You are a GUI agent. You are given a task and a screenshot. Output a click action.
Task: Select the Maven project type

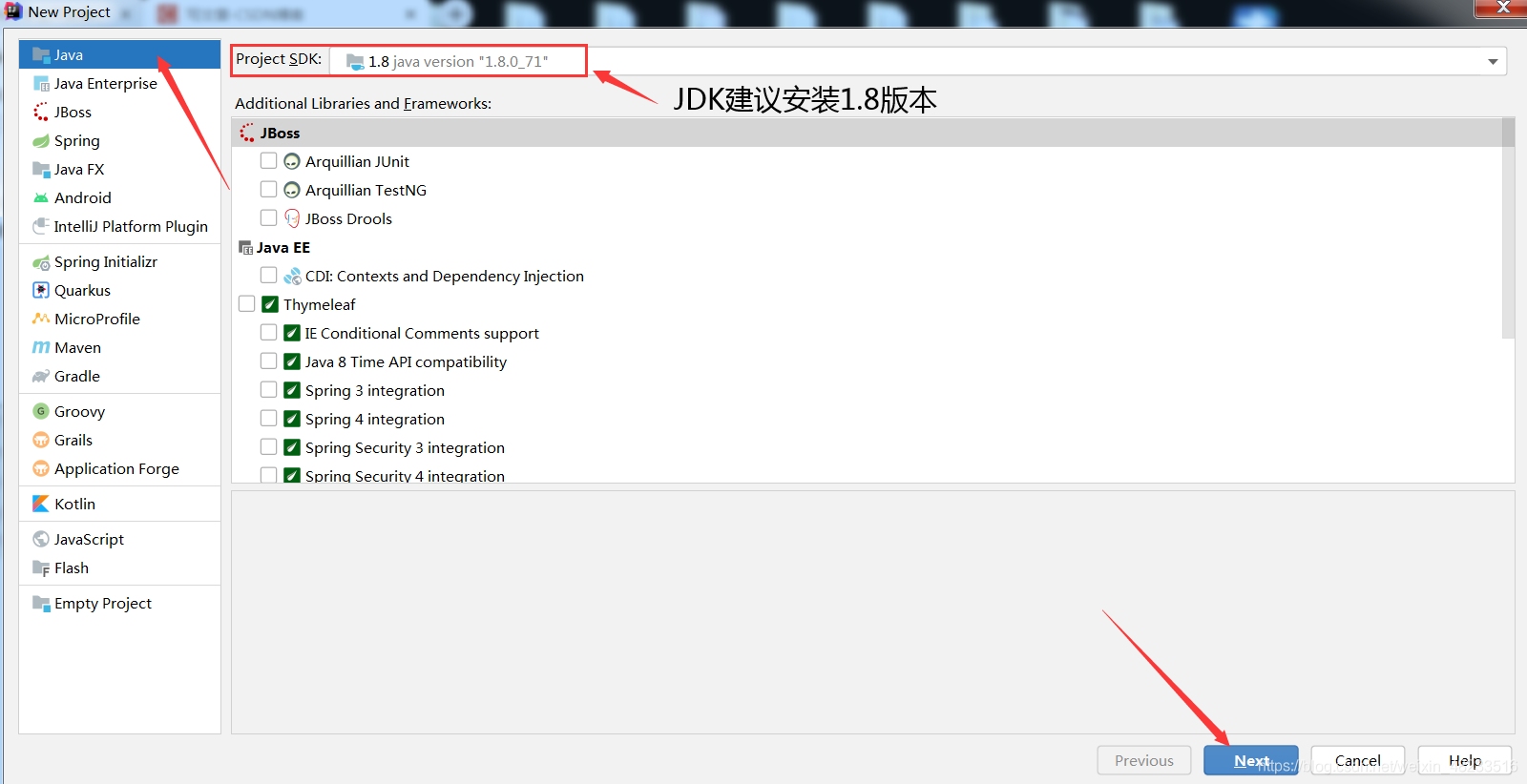(119, 347)
